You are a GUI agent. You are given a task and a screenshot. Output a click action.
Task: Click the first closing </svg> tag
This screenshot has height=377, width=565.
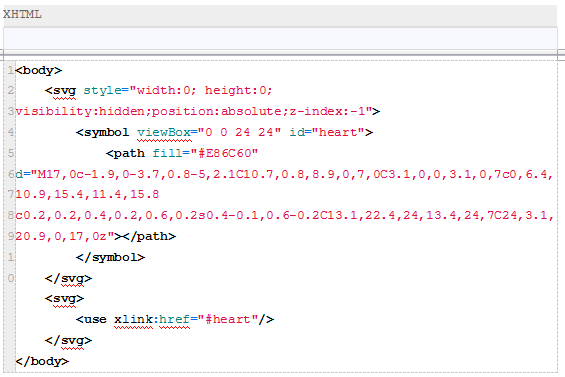(68, 279)
